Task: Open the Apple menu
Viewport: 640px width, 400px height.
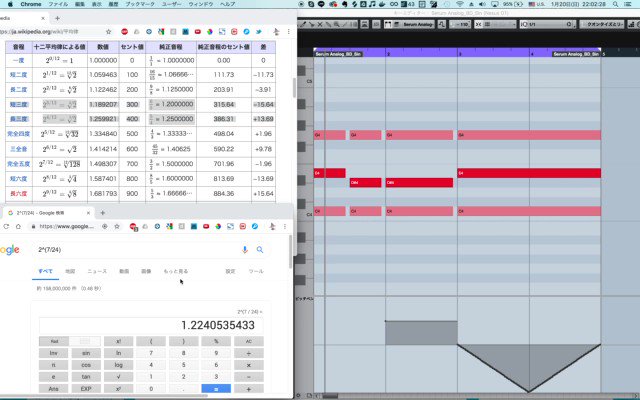Action: (10, 4)
